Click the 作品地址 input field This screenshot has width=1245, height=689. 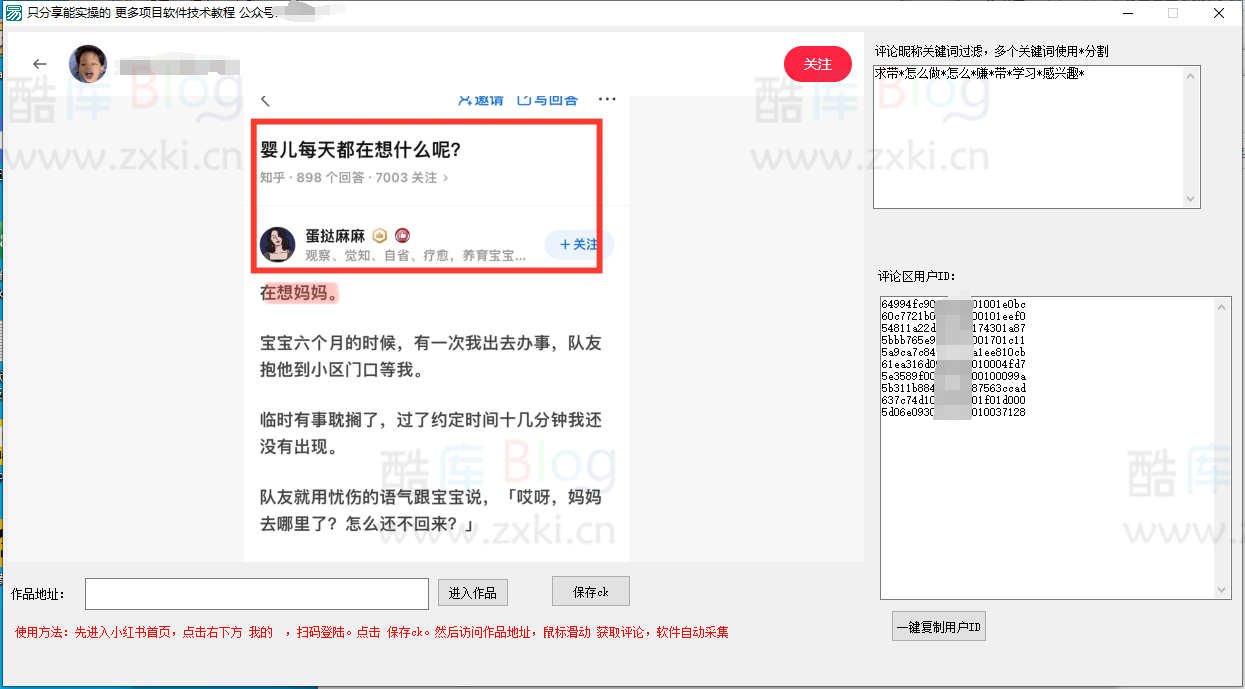point(255,593)
